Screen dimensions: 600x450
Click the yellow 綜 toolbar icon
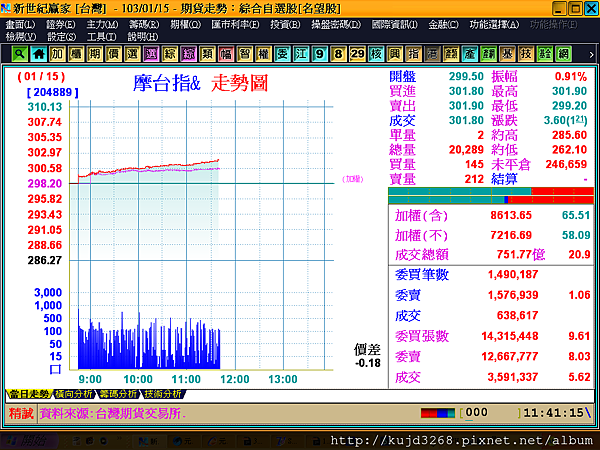[x=170, y=54]
